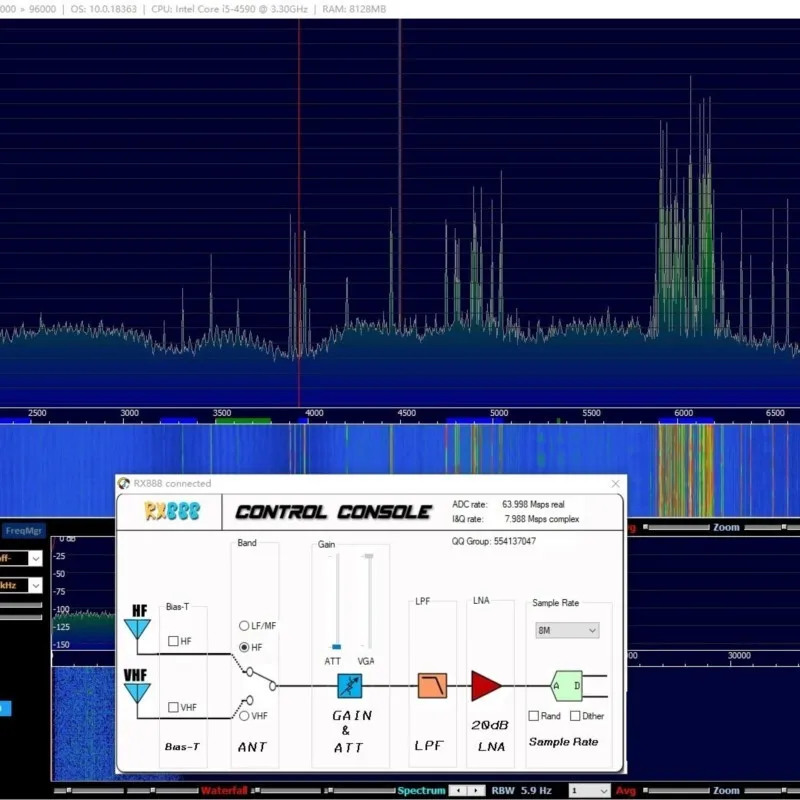This screenshot has height=800, width=800.
Task: Click the strong signal cluster in waterfall near 6000
Action: tap(685, 470)
